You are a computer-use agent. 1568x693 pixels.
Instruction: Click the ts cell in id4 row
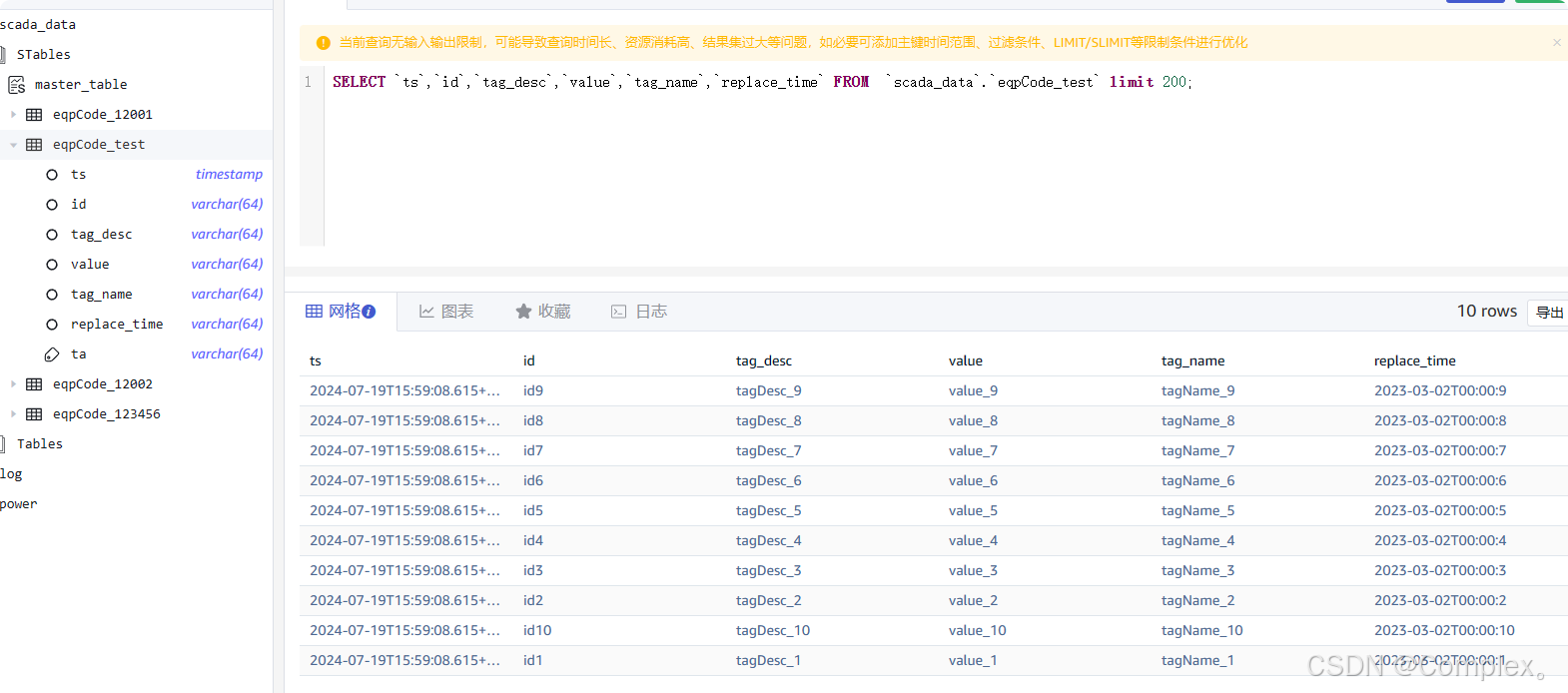[404, 541]
